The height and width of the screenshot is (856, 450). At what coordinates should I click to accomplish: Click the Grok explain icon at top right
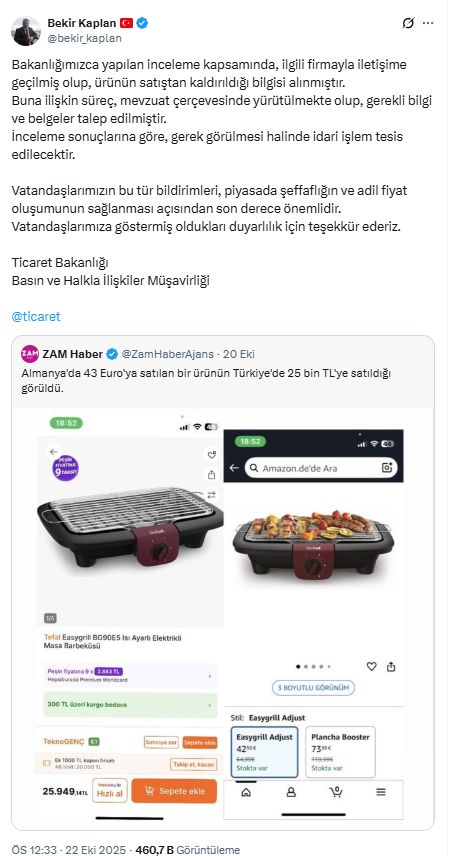pos(407,23)
